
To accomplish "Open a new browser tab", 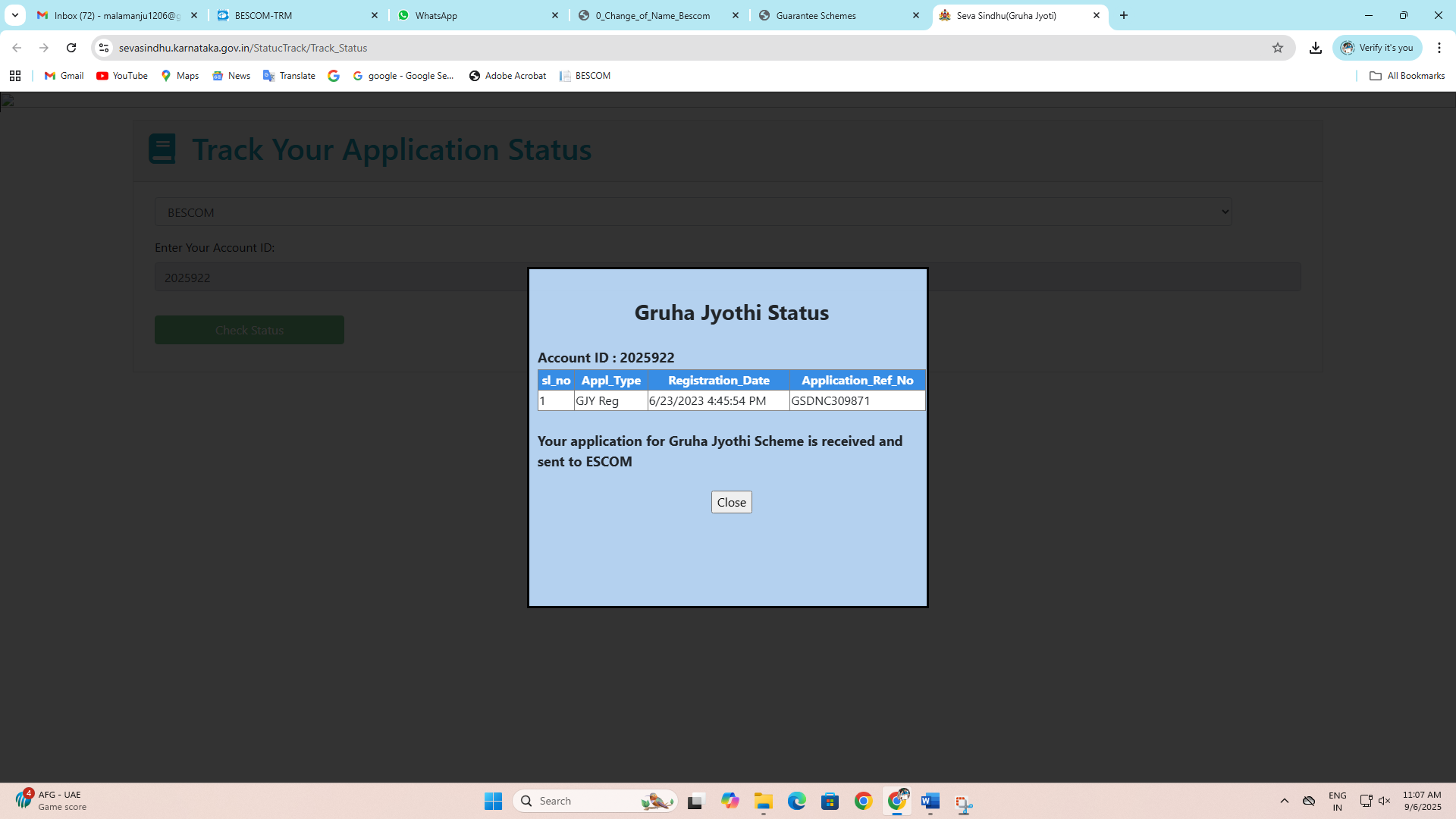I will pos(1124,15).
